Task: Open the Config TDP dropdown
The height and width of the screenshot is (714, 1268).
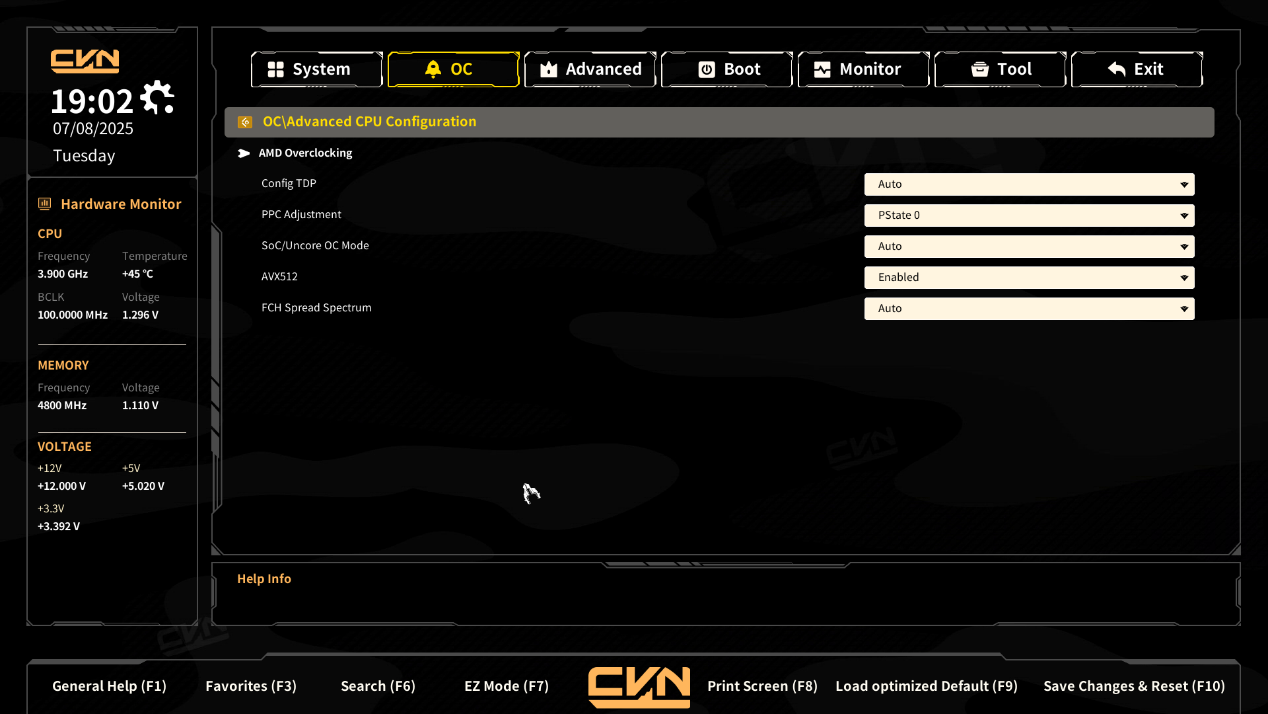Action: 1029,184
